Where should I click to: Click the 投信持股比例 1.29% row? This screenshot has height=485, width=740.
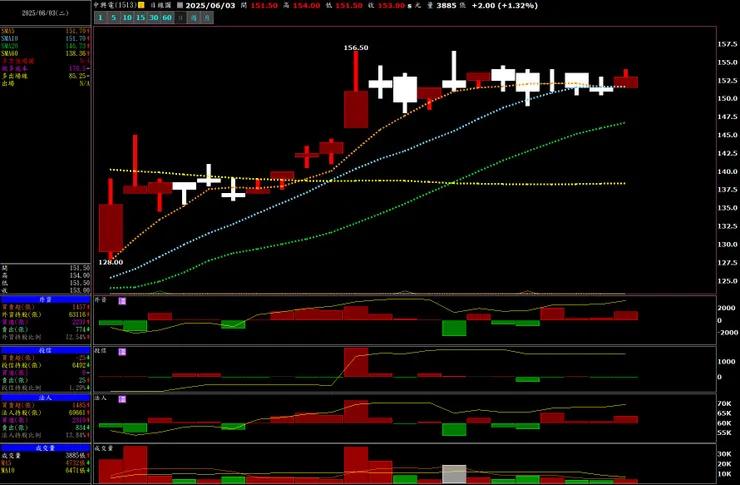coord(45,388)
